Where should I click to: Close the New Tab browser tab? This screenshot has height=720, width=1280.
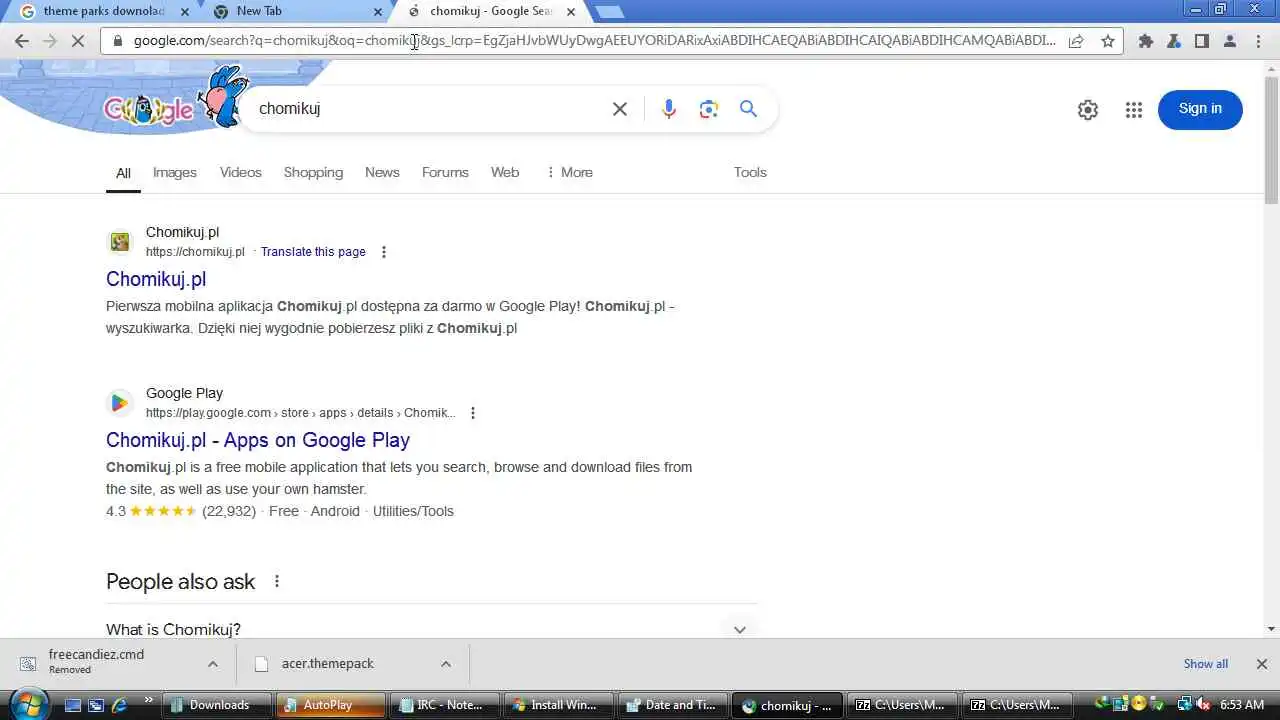click(x=378, y=12)
